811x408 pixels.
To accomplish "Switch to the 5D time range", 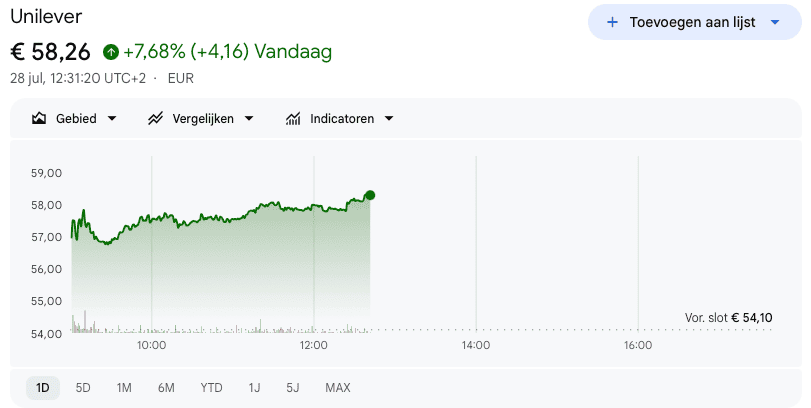I will click(x=83, y=387).
